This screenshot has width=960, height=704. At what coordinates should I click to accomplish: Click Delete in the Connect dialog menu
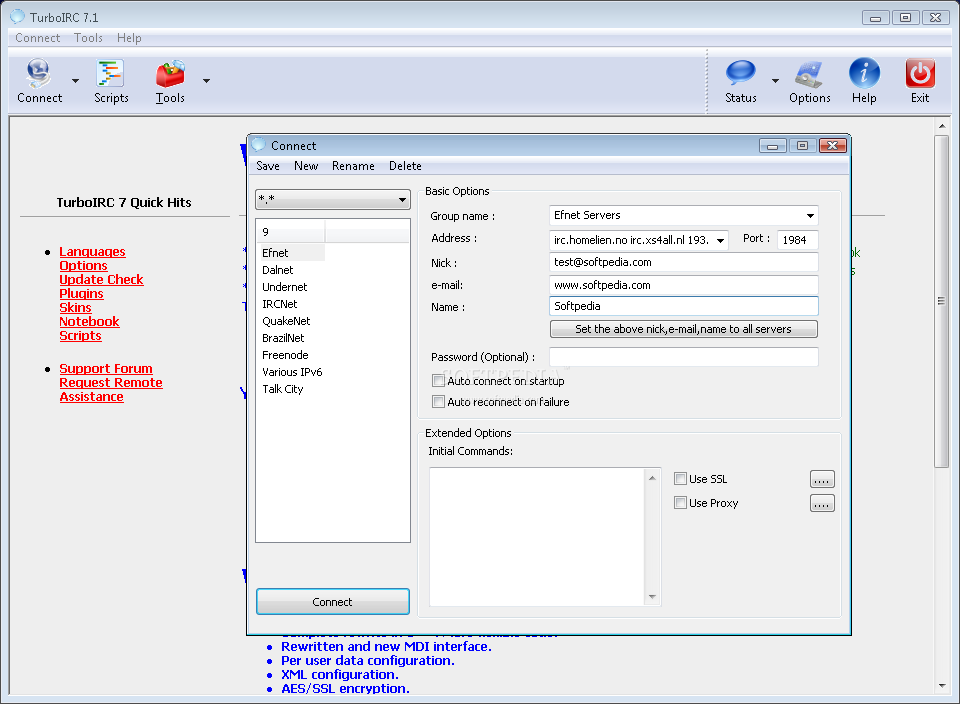(405, 166)
